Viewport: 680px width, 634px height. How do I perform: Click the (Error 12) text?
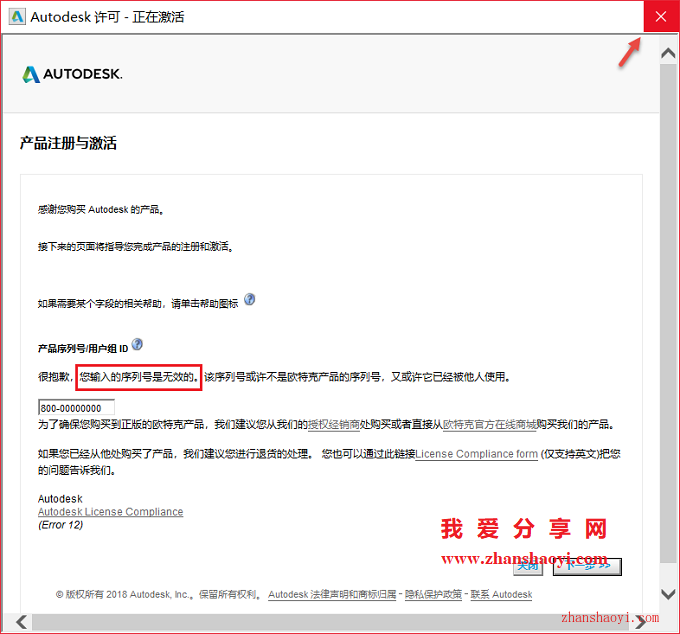[x=60, y=525]
